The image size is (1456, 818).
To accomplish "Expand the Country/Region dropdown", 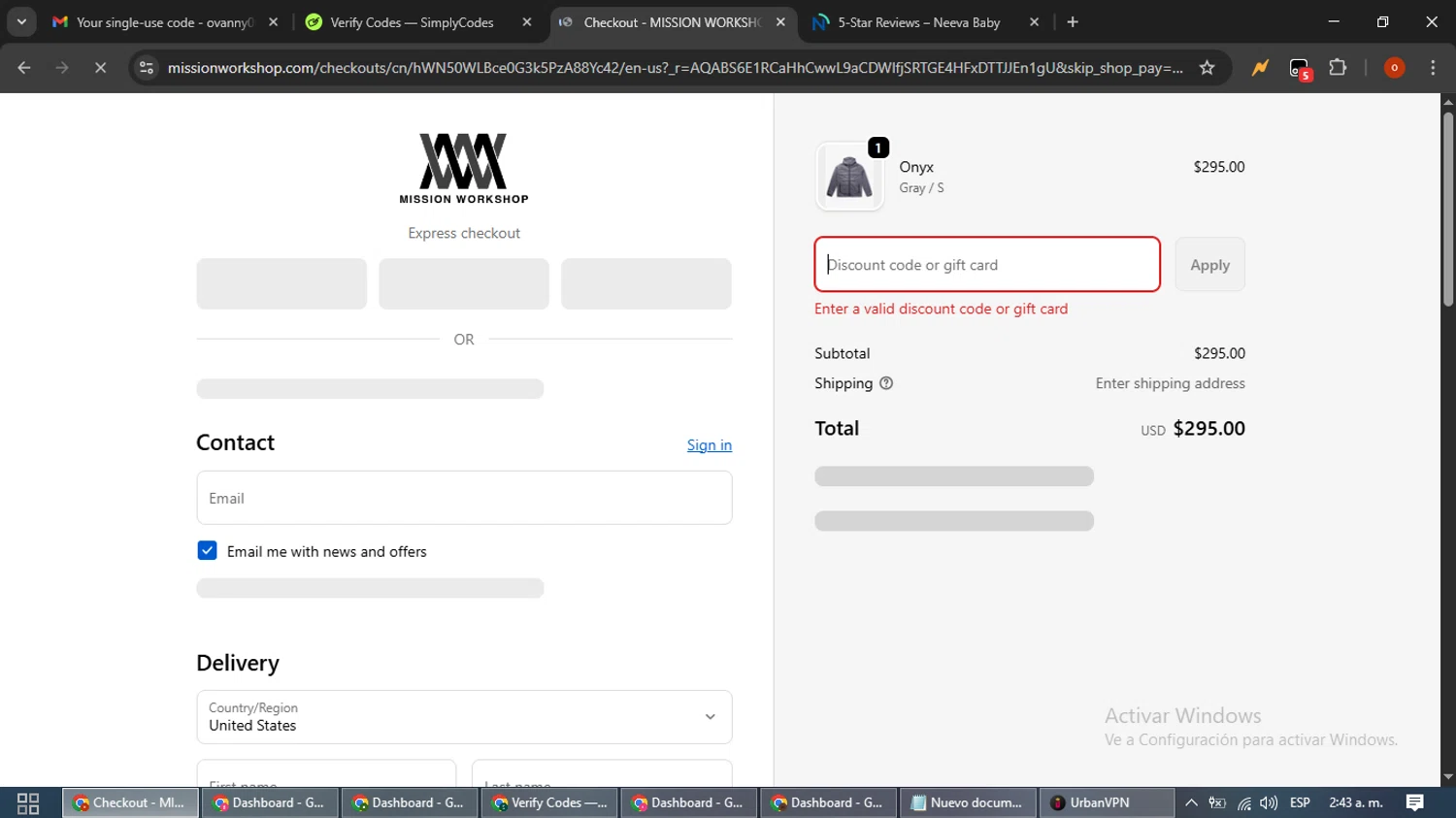I will click(x=464, y=717).
